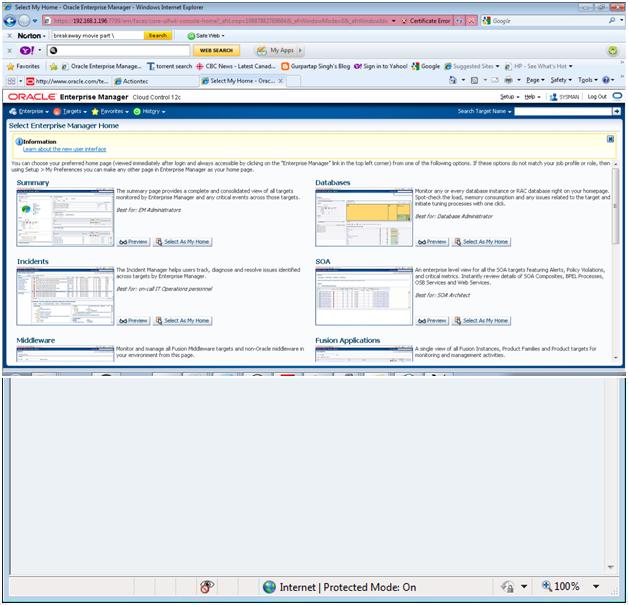This screenshot has height=605, width=628.
Task: Click the Stop loading X beside the address bar
Action: click(472, 21)
